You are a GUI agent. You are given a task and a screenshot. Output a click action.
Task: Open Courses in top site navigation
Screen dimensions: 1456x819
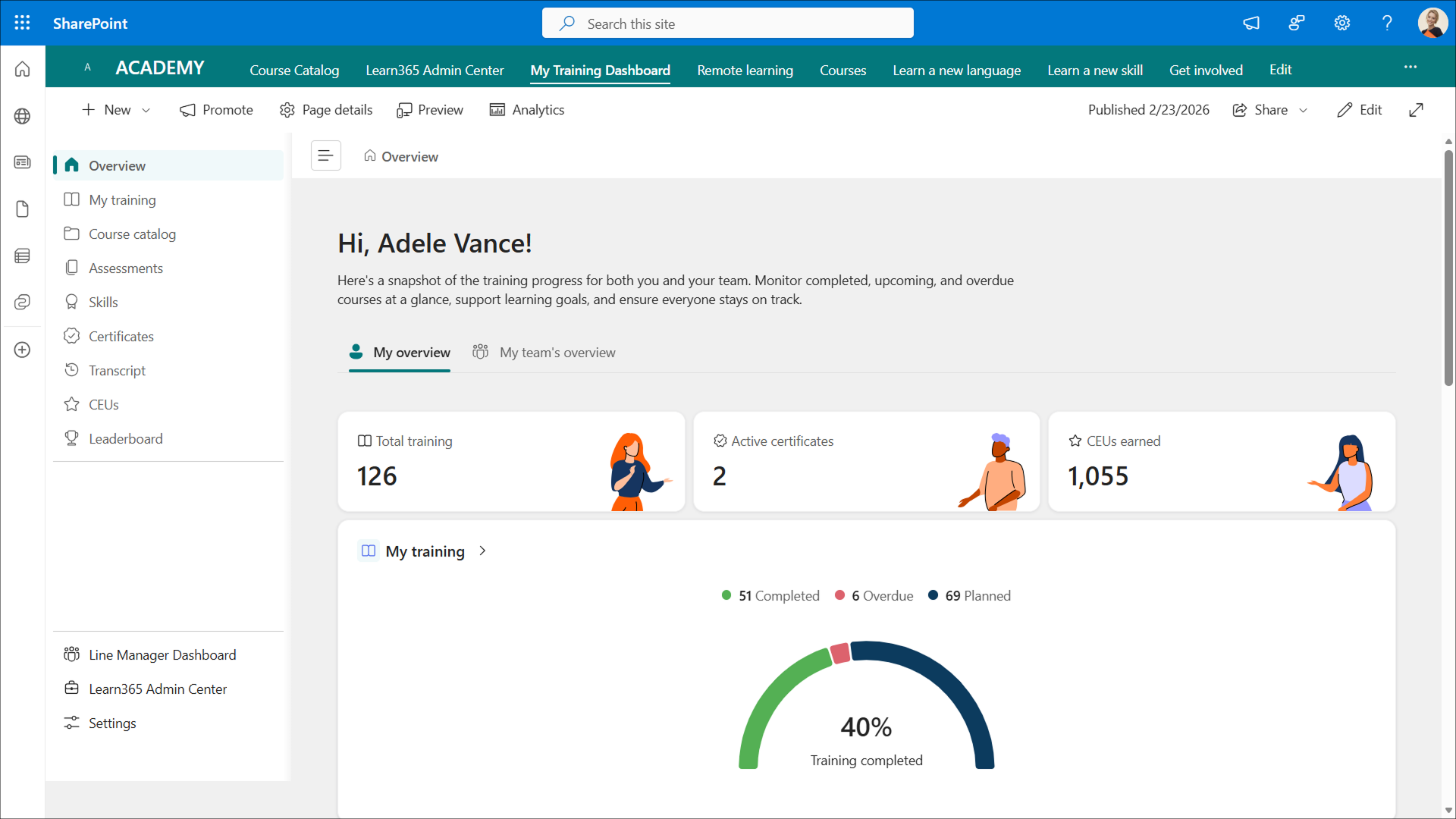pos(843,70)
